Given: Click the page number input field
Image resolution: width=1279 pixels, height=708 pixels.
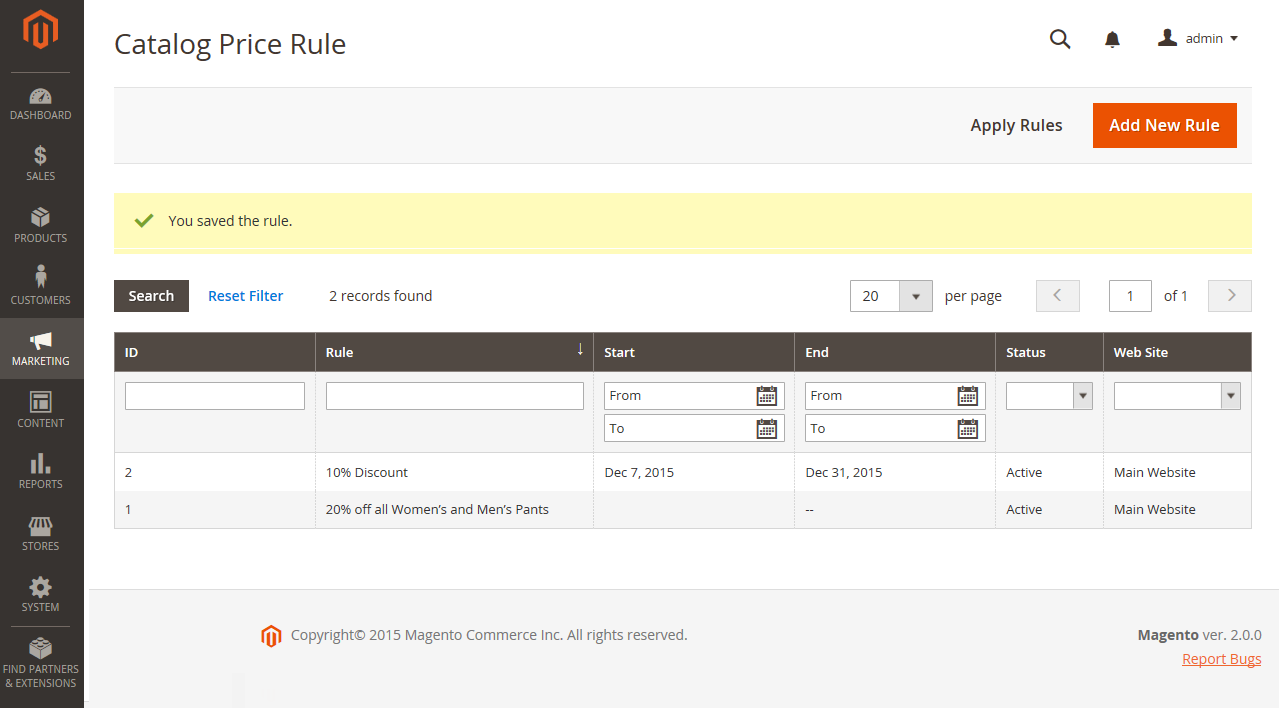Looking at the screenshot, I should [1130, 296].
